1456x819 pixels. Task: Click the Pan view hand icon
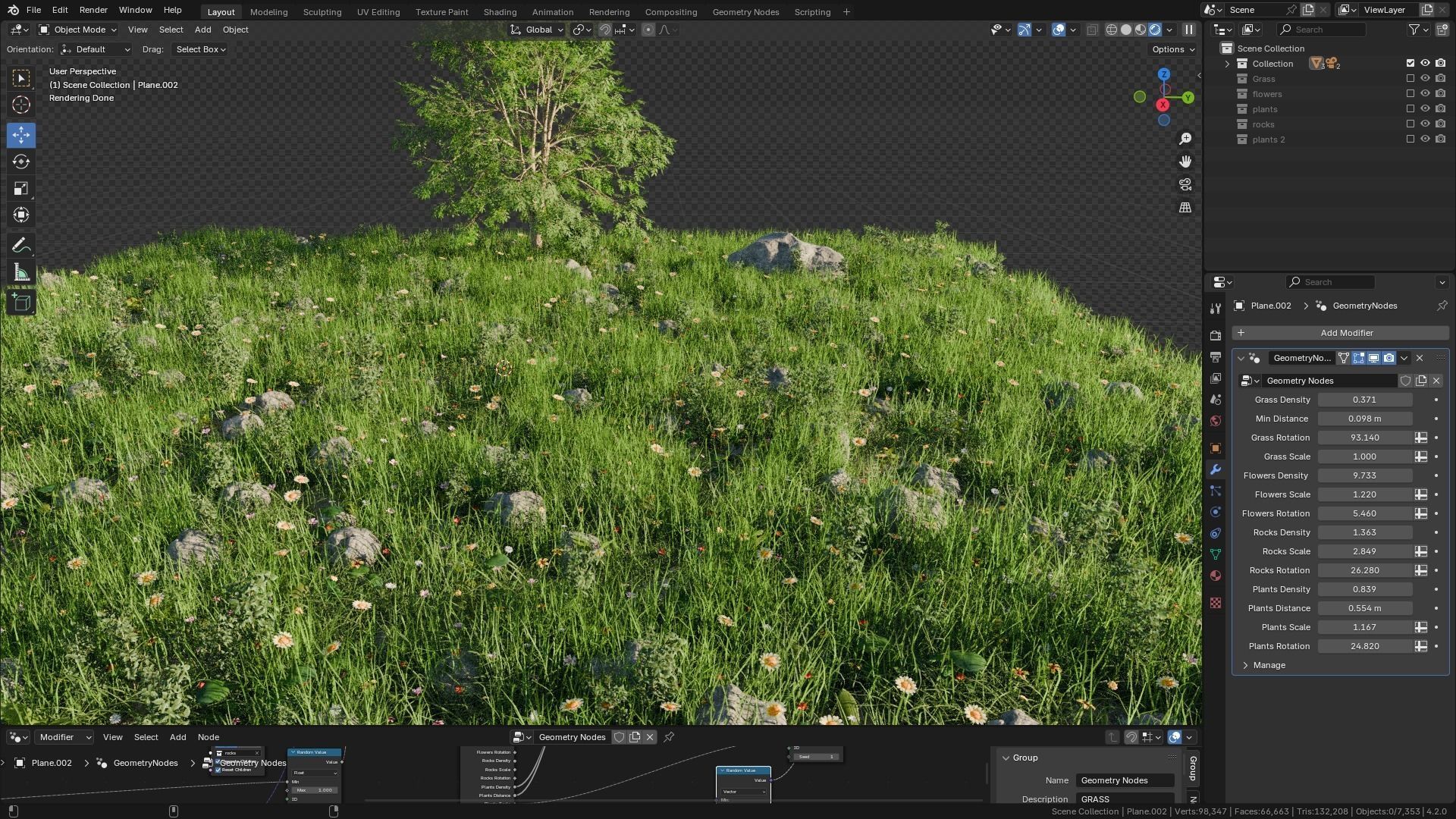pos(1185,162)
